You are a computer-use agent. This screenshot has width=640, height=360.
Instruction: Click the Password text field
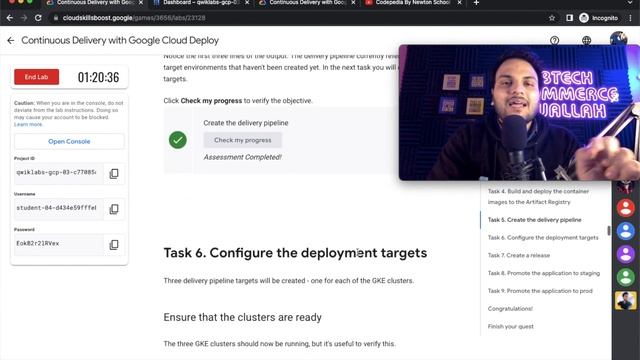pos(58,244)
